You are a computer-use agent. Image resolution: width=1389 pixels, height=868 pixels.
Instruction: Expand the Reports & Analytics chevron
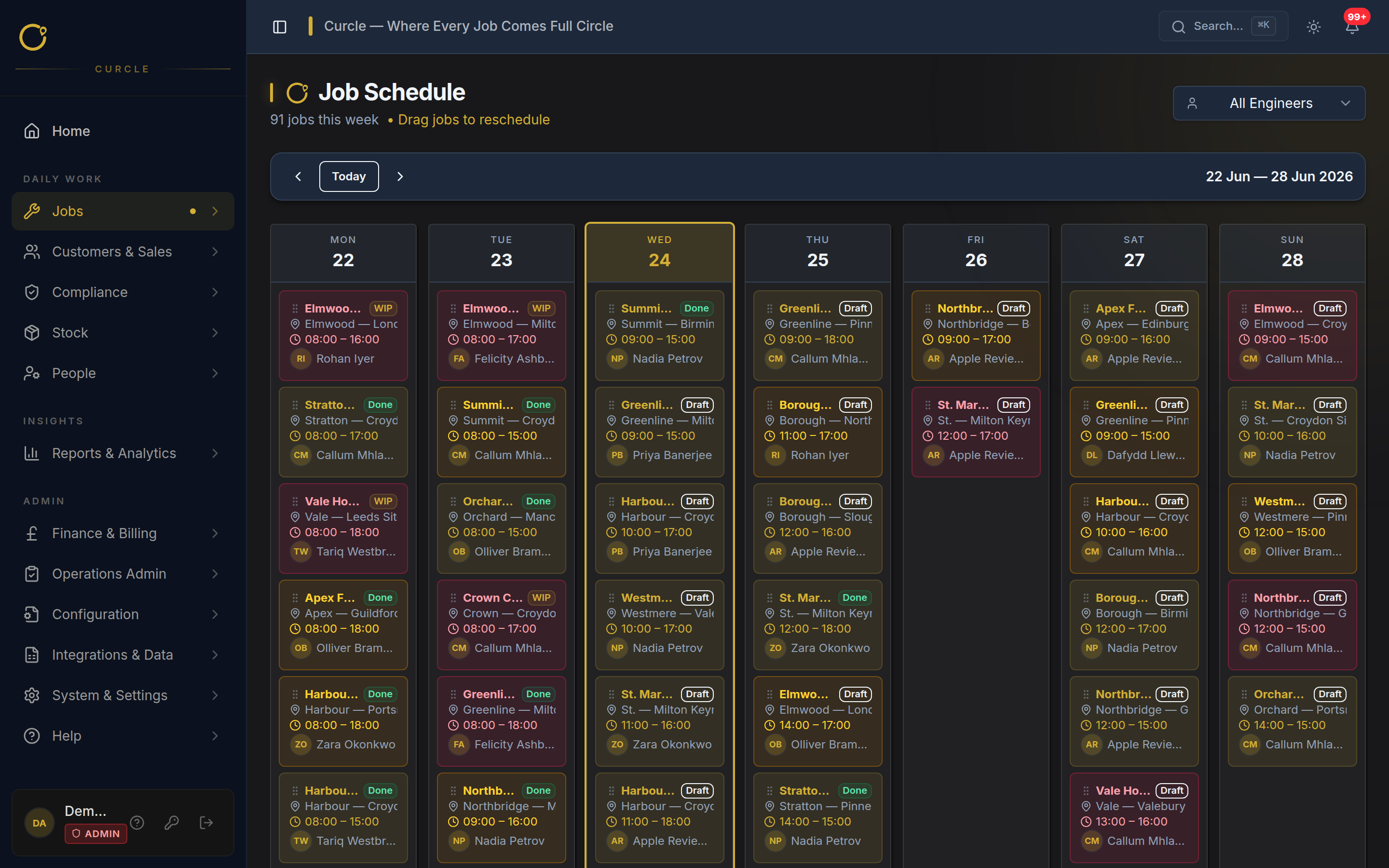(x=215, y=453)
